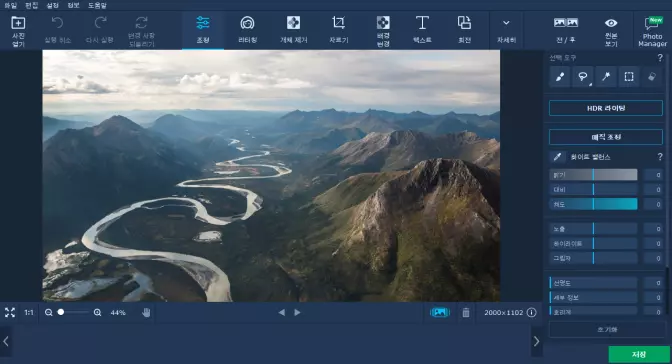
Task: Open the 설정 menu
Action: pyautogui.click(x=52, y=5)
